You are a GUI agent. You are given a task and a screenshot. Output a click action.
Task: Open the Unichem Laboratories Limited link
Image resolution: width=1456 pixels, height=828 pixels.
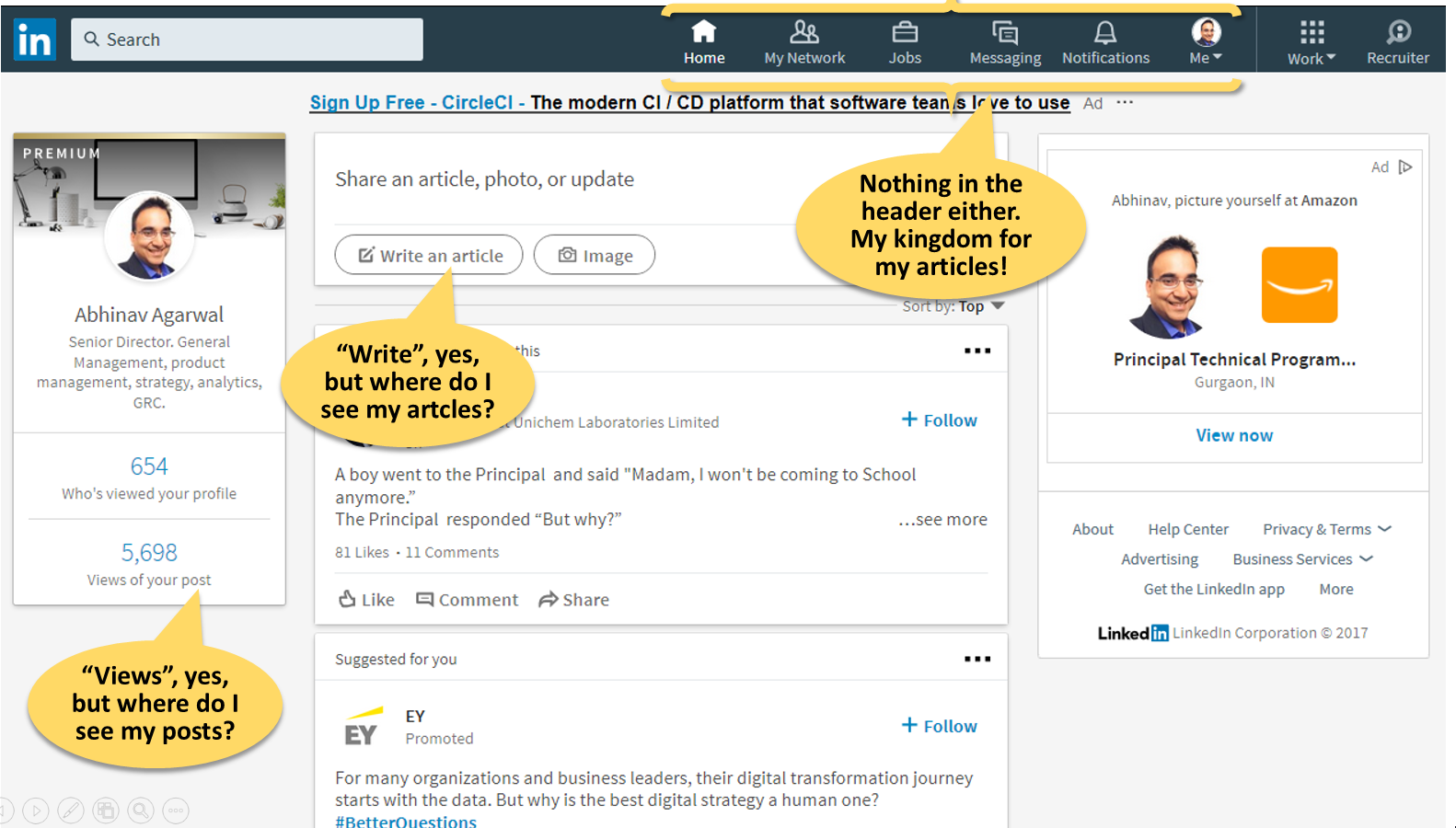[616, 422]
